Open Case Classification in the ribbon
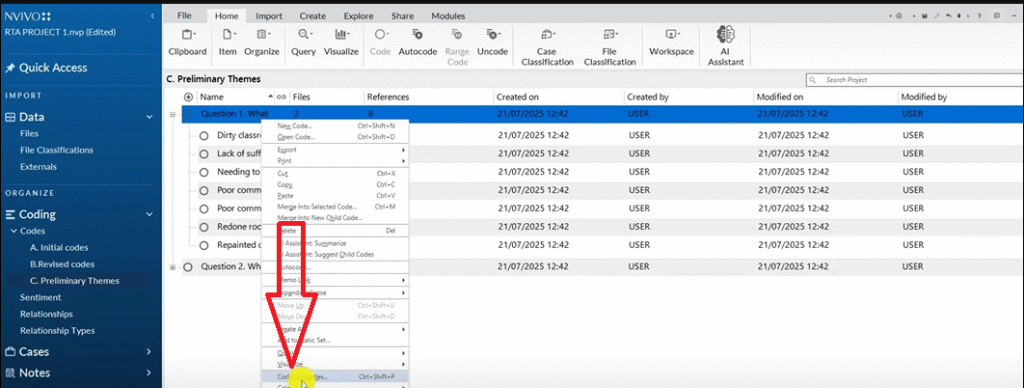Screen dimensions: 1024x388 click(x=546, y=47)
